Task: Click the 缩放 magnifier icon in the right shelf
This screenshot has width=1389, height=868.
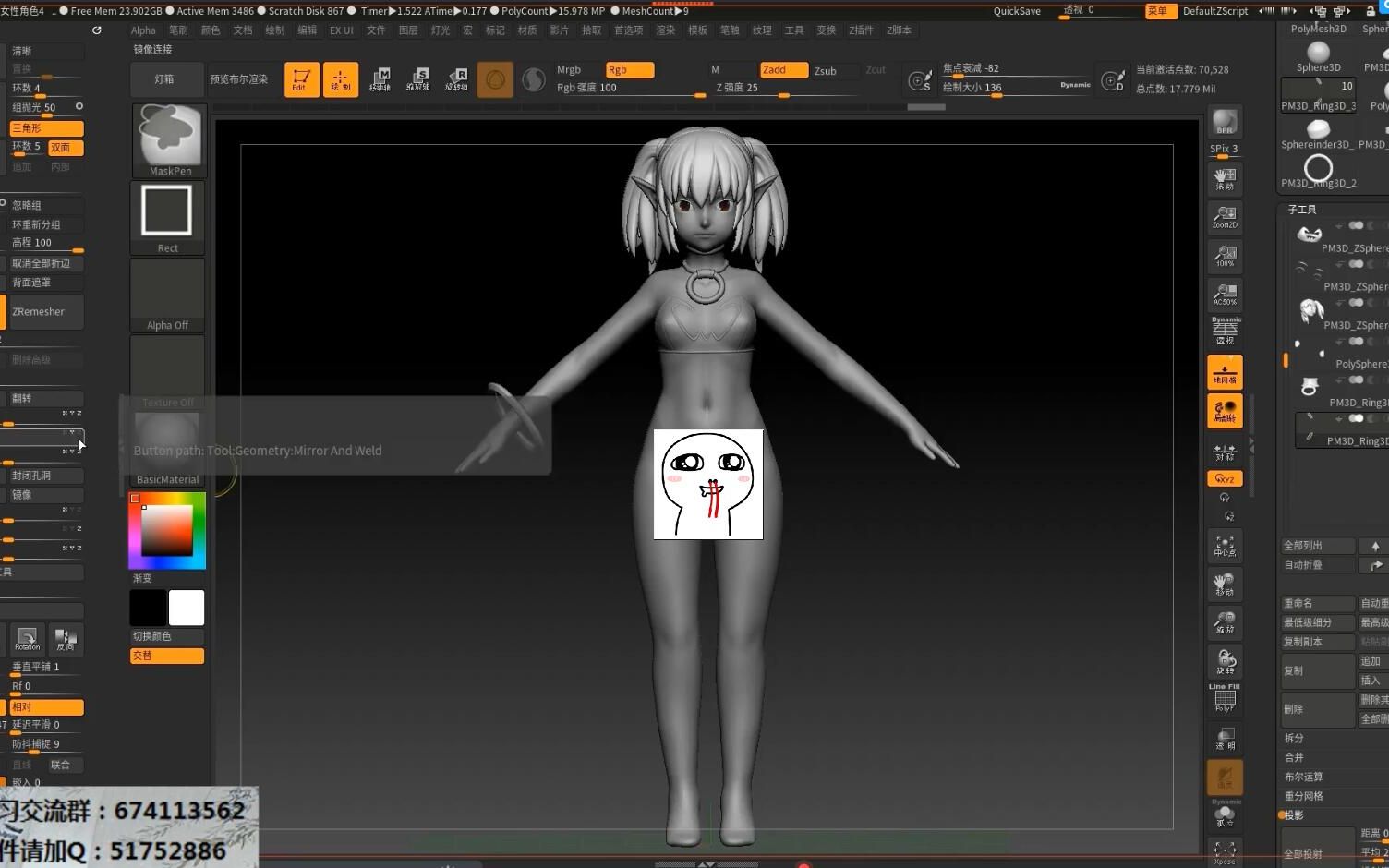Action: (x=1225, y=623)
